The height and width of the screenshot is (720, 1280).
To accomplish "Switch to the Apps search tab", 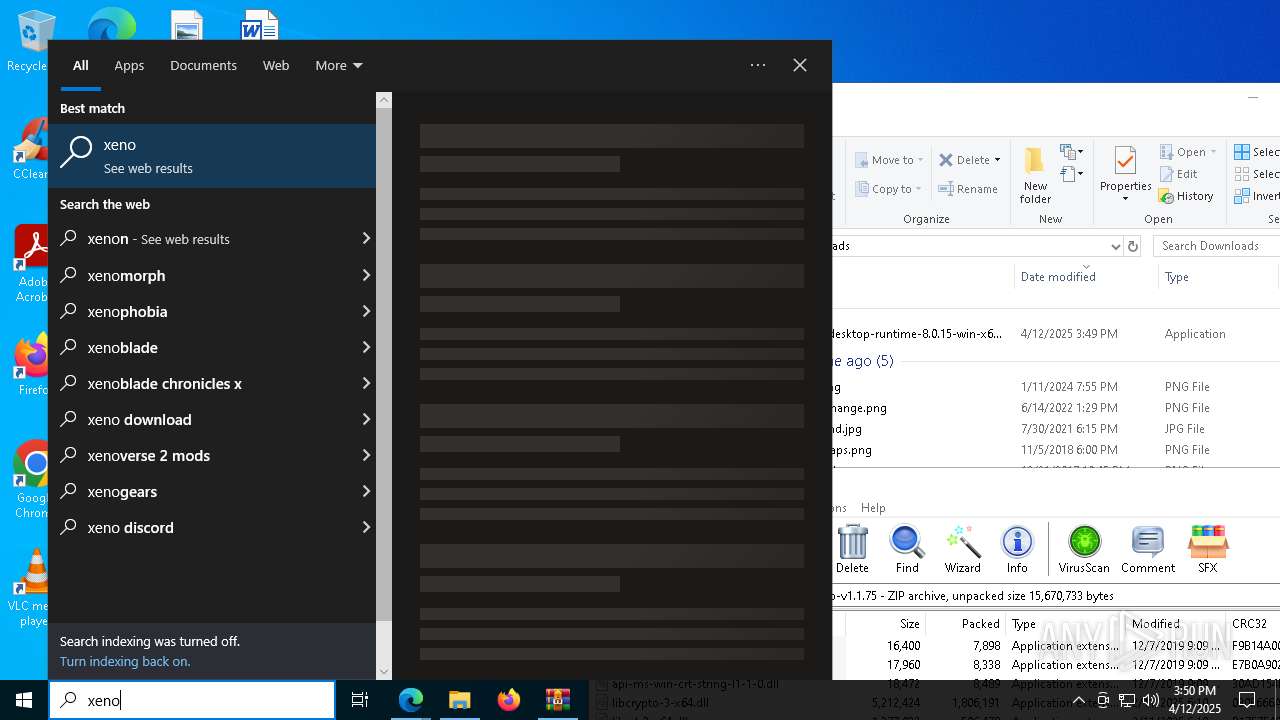I will (x=129, y=65).
